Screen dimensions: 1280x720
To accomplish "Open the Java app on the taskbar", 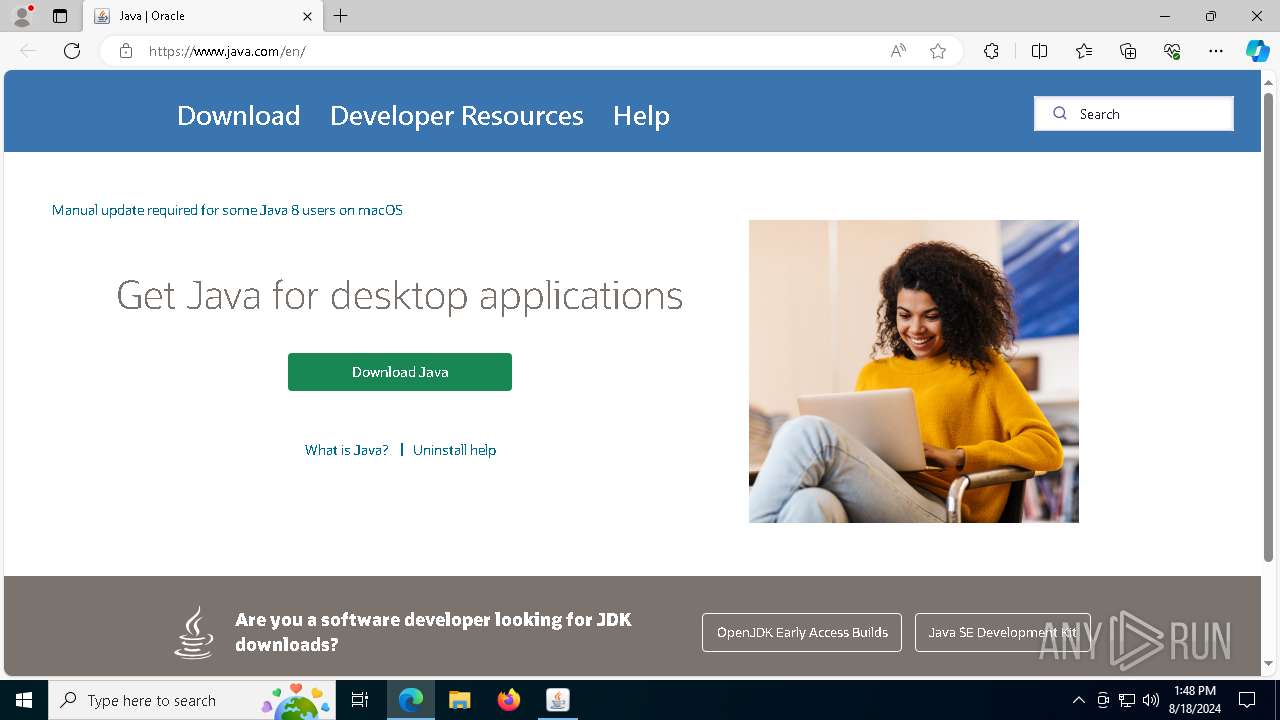I will (x=558, y=700).
